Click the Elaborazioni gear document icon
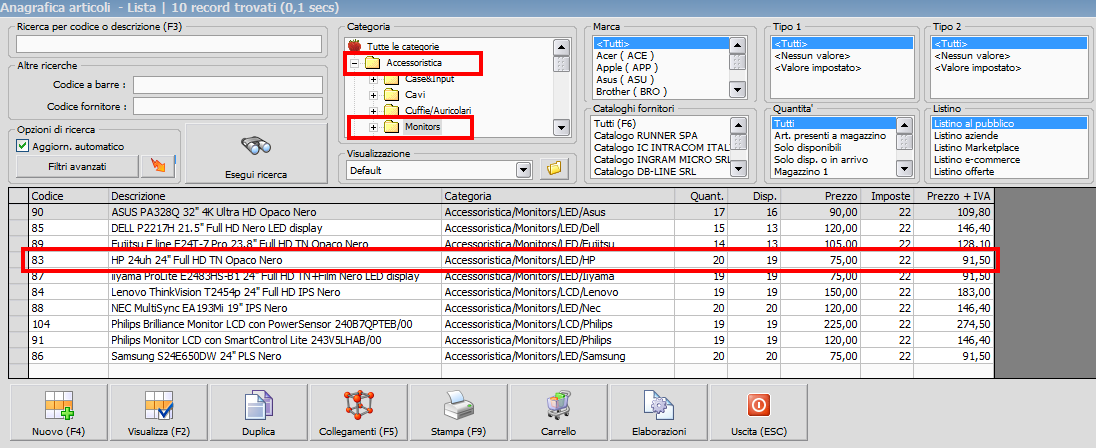1096x448 pixels. 658,405
